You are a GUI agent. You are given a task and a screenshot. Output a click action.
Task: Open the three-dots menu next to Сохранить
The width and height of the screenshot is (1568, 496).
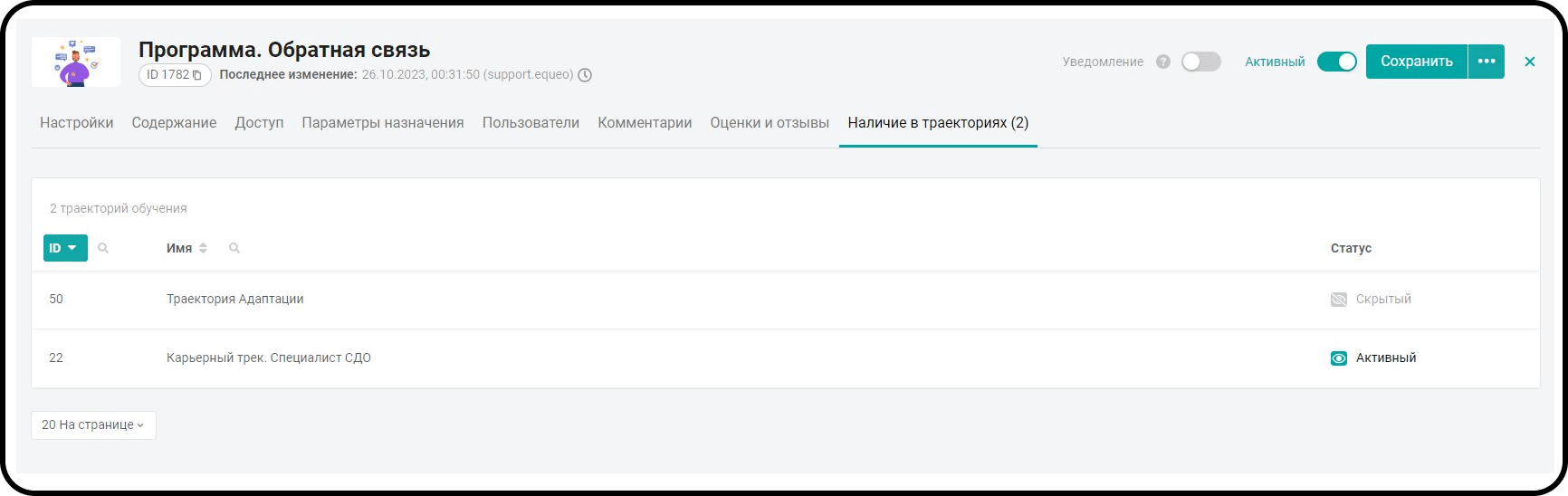coord(1486,62)
